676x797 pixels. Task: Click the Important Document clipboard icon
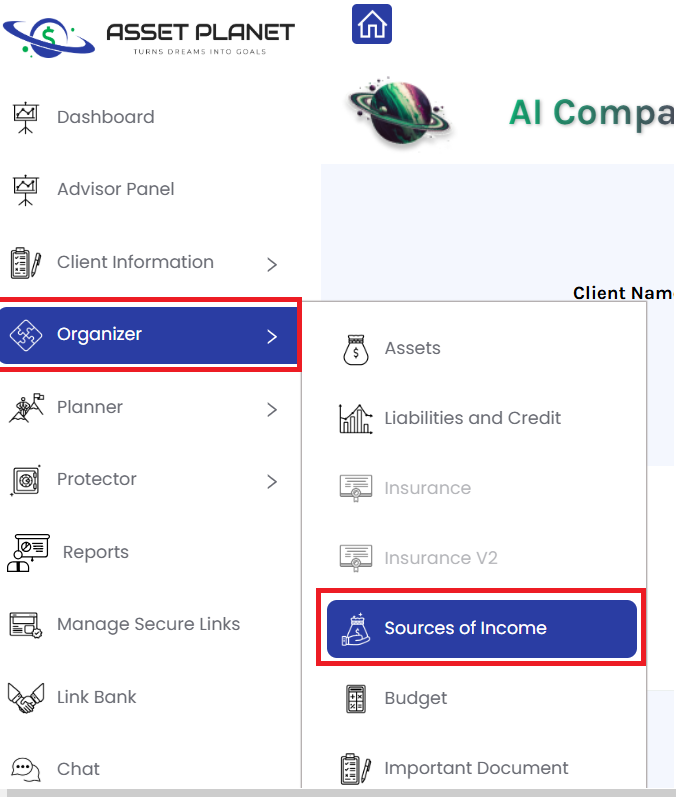(355, 768)
